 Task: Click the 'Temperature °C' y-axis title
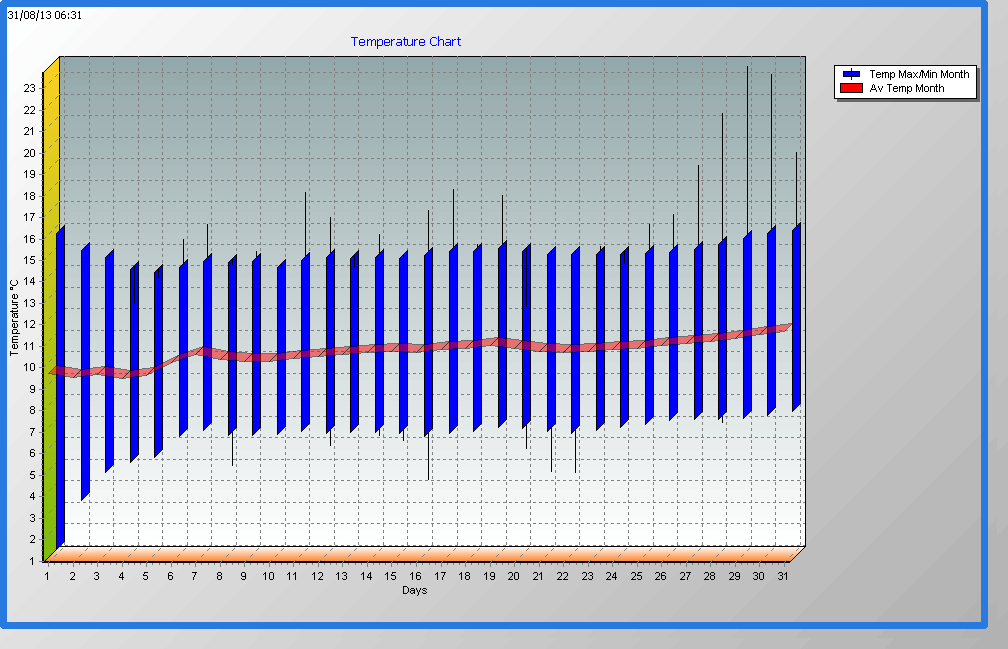(x=15, y=318)
